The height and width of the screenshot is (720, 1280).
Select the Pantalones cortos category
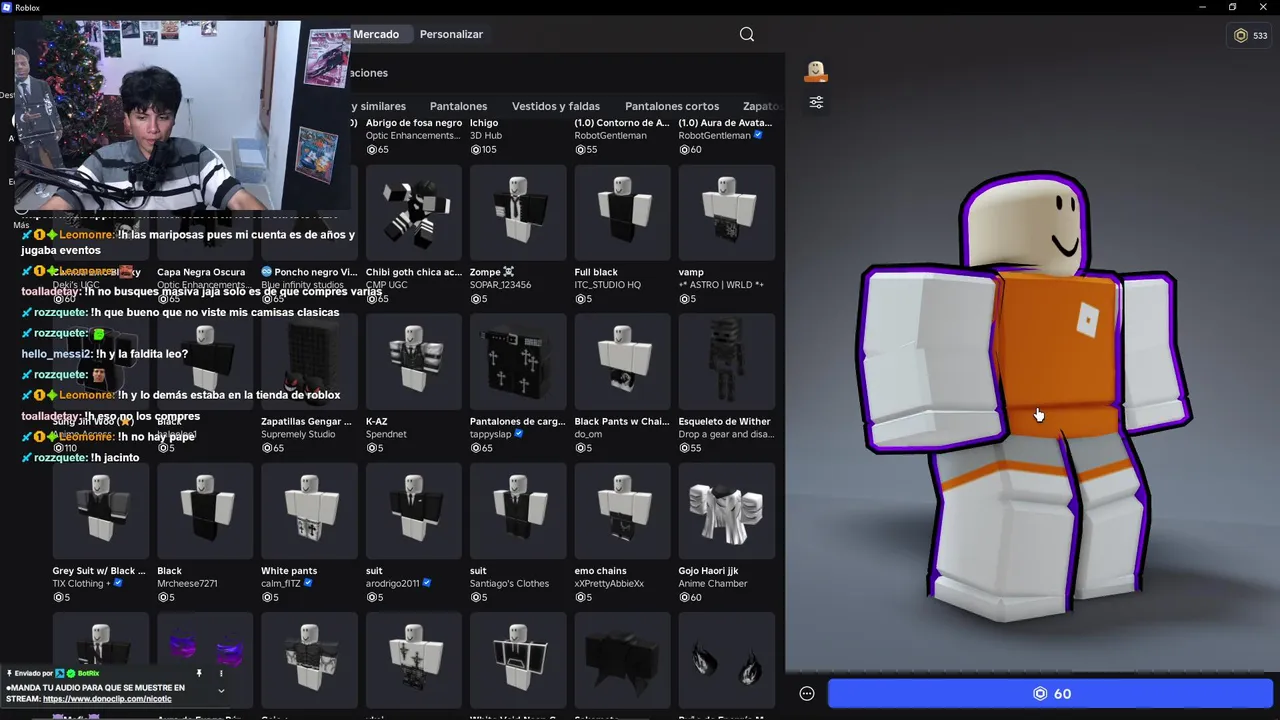[x=672, y=106]
